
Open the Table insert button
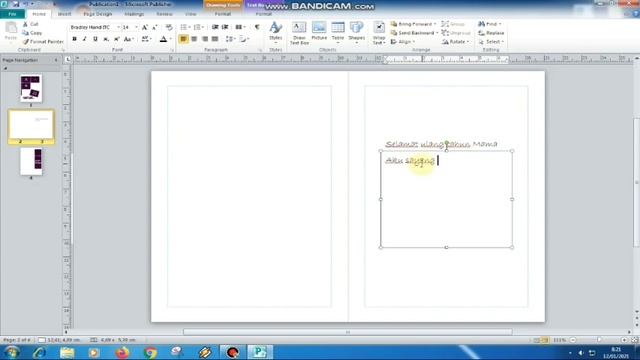tap(338, 32)
